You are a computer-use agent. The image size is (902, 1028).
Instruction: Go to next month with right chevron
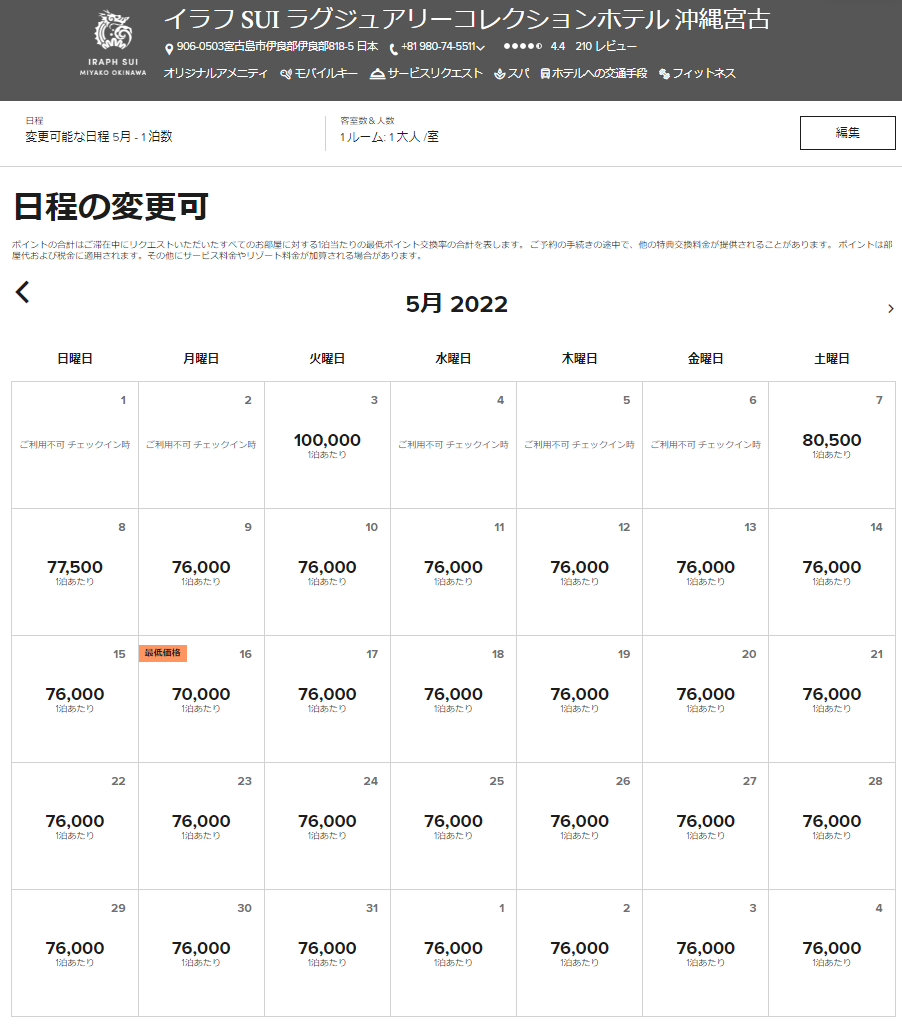coord(890,309)
